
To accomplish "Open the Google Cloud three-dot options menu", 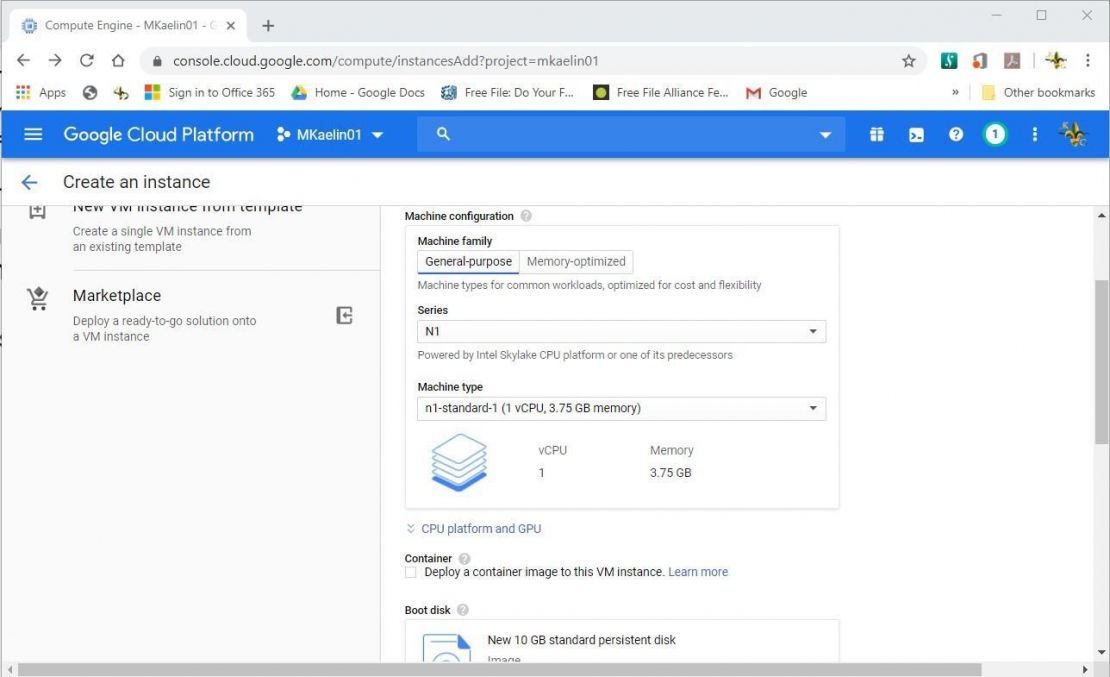I will (x=1034, y=133).
